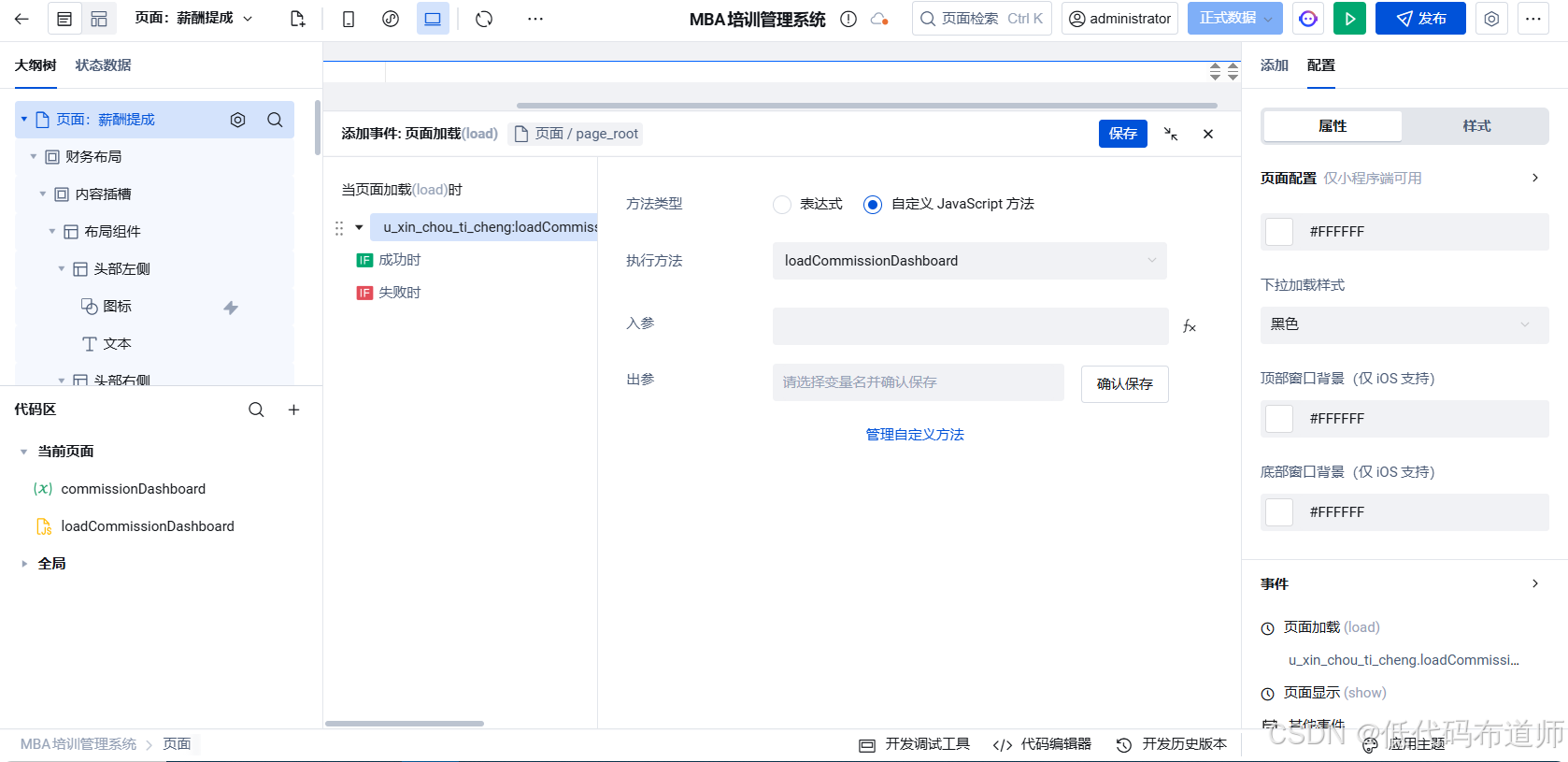
Task: Click the 顶部窗口背景 color swatch
Action: pyautogui.click(x=1278, y=419)
